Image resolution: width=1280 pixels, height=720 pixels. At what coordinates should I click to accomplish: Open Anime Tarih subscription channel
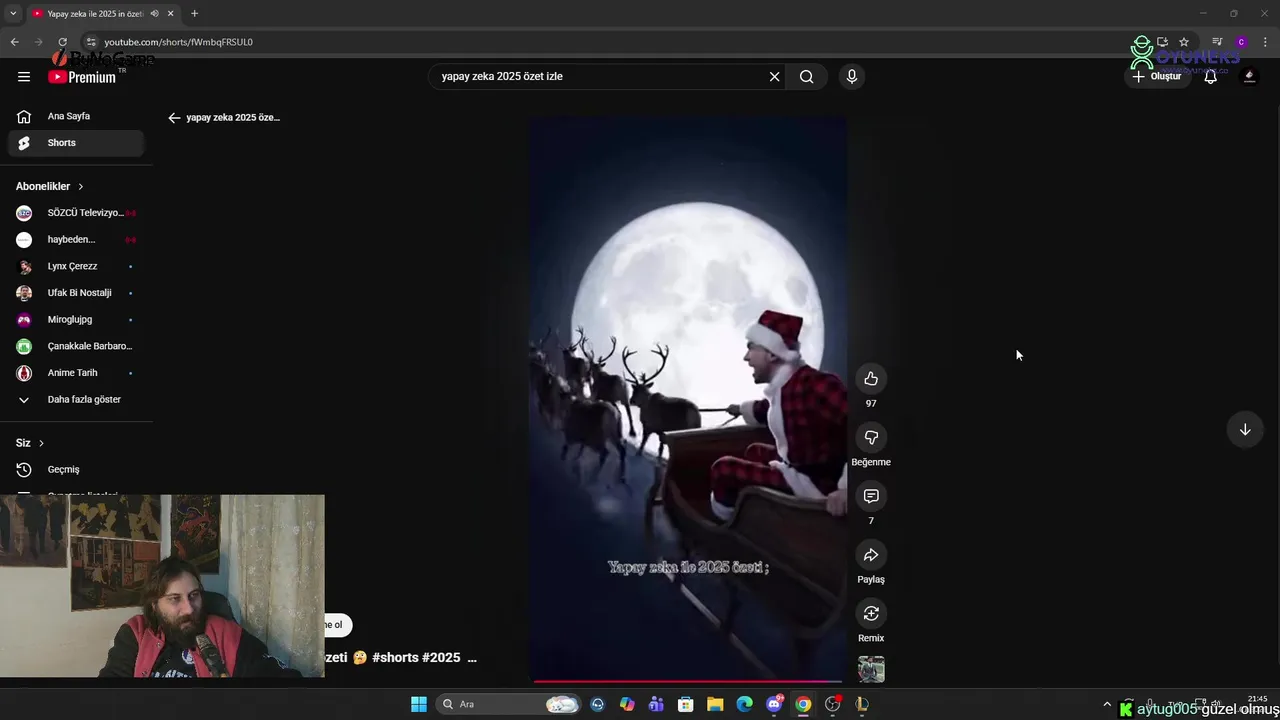tap(76, 373)
